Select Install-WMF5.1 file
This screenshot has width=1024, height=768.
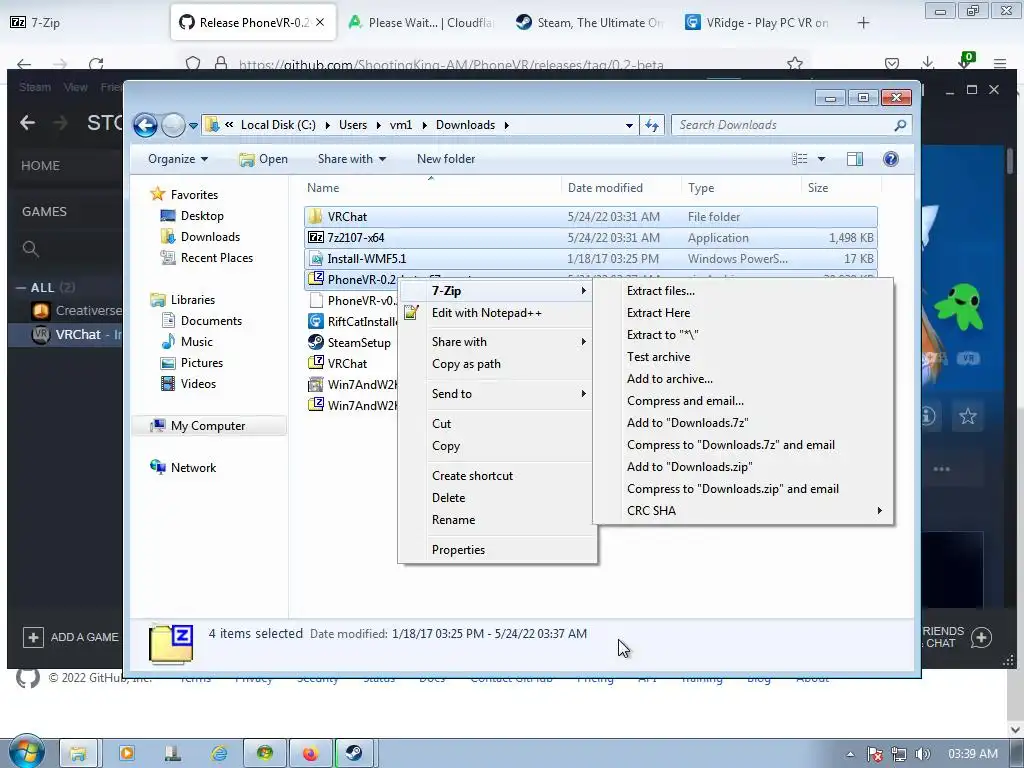pyautogui.click(x=590, y=259)
